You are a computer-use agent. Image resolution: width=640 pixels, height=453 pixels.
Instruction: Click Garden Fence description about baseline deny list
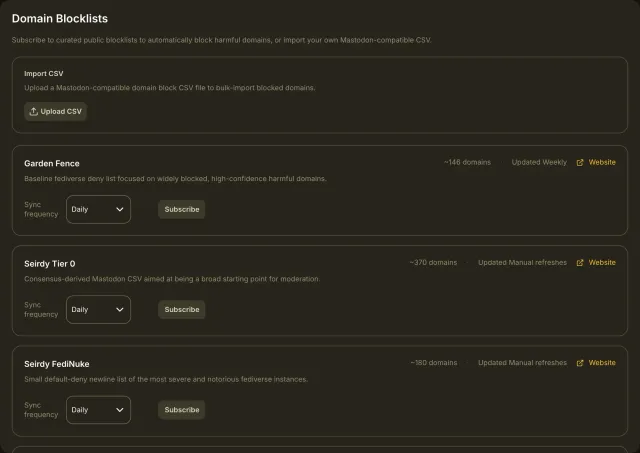click(175, 179)
